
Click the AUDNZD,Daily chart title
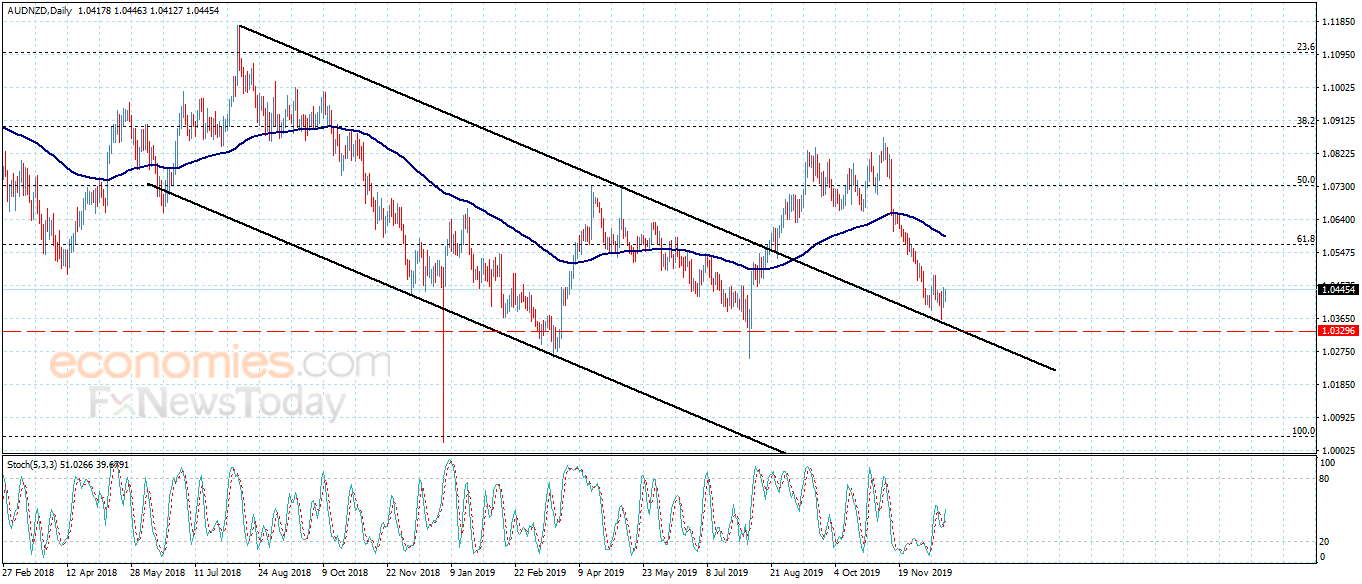click(39, 9)
